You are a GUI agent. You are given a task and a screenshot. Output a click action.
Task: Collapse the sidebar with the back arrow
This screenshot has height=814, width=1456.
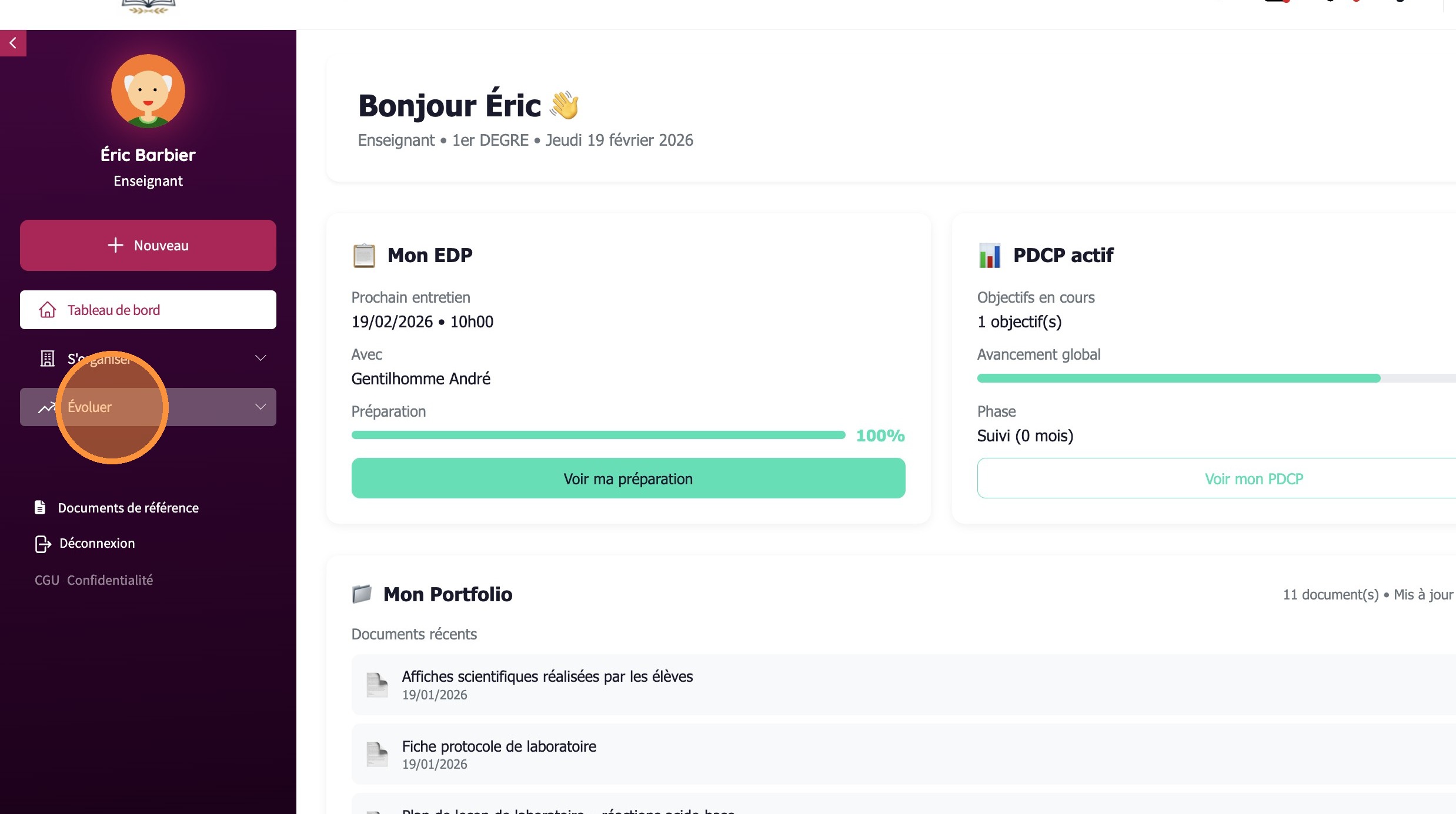[13, 43]
